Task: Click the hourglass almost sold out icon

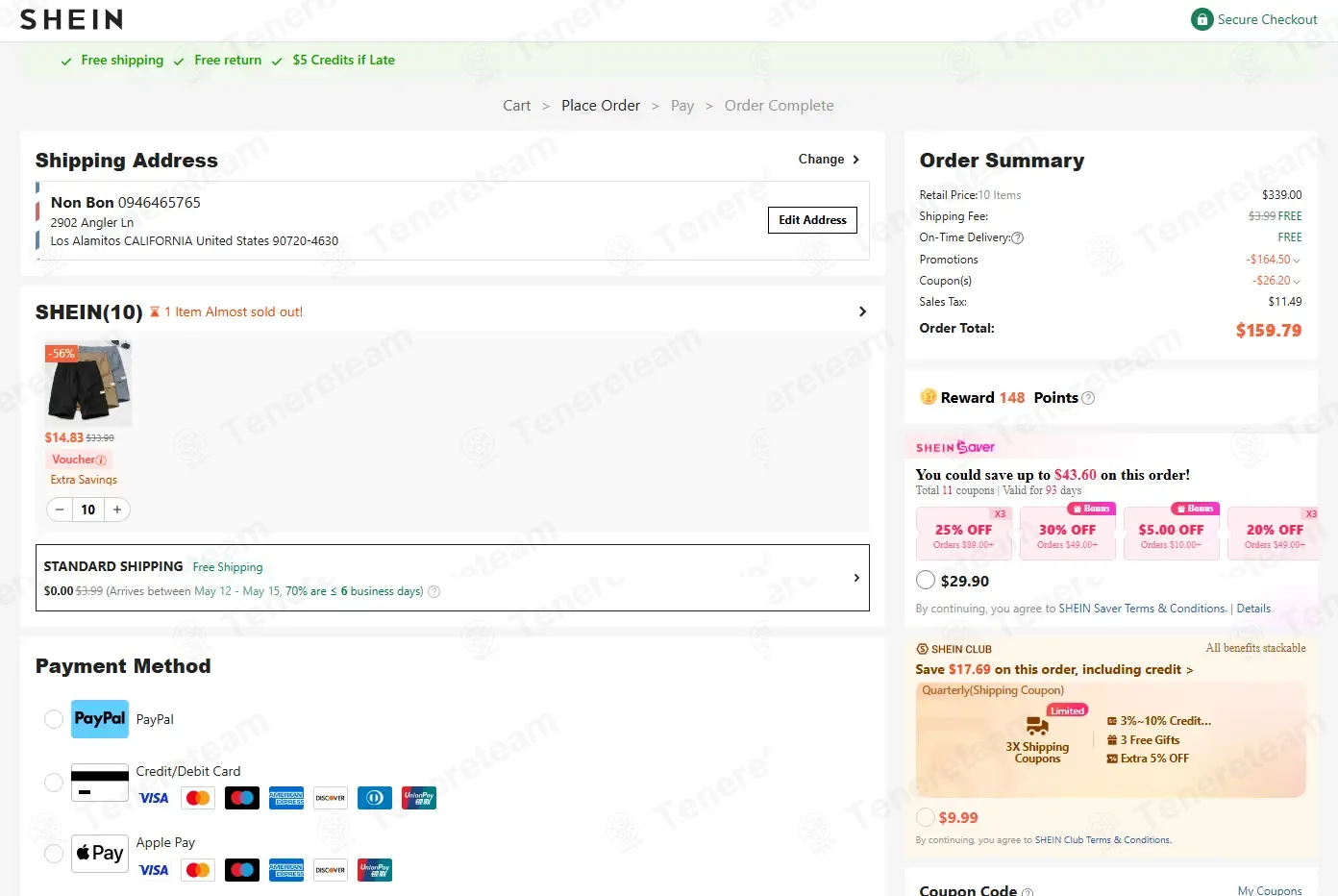Action: point(155,312)
